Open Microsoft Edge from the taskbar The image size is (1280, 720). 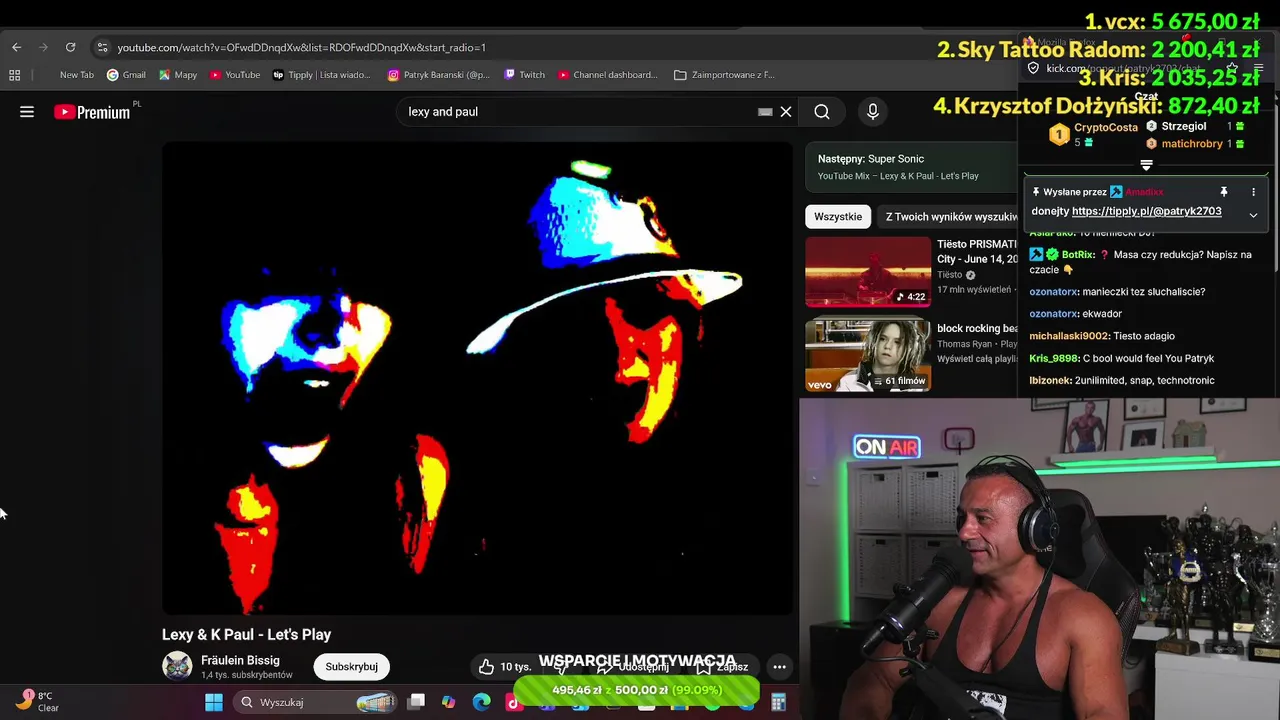[481, 702]
